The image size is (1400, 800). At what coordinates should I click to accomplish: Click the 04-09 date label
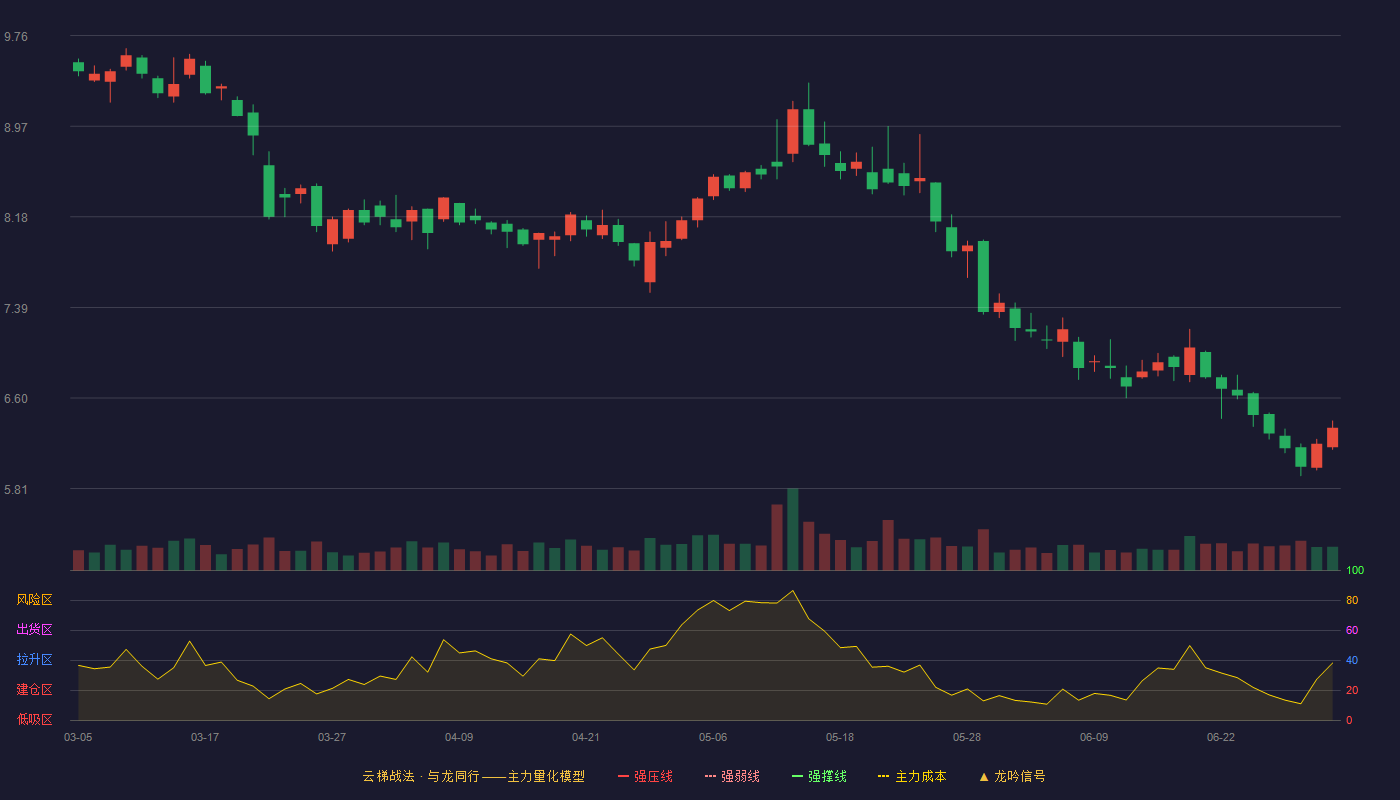coord(459,737)
